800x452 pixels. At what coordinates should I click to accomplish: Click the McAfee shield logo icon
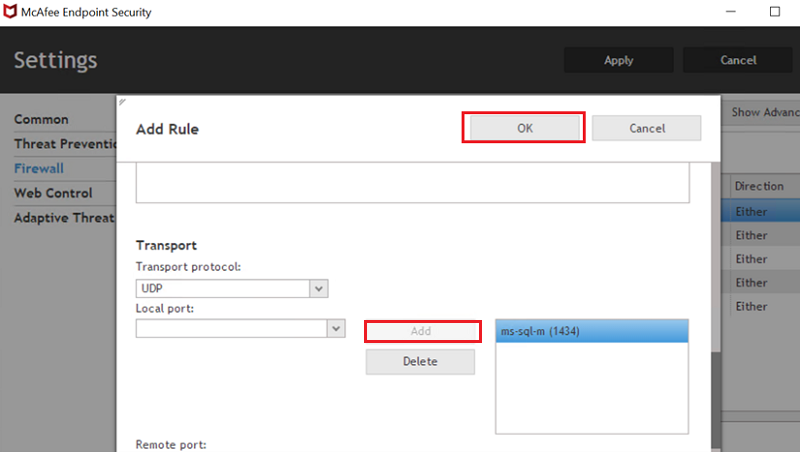tap(10, 11)
